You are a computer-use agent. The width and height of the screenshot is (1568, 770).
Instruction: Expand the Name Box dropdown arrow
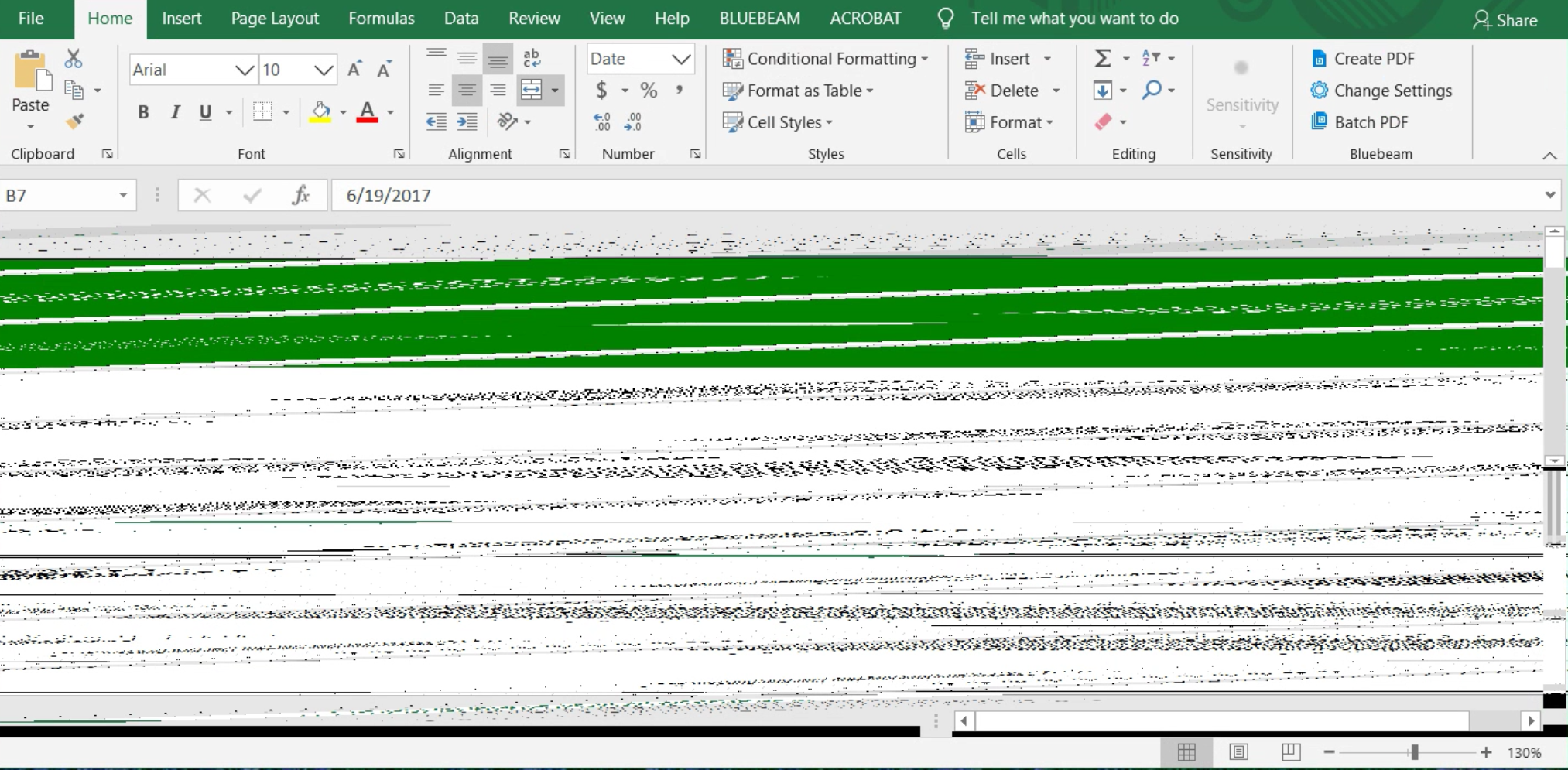point(122,195)
